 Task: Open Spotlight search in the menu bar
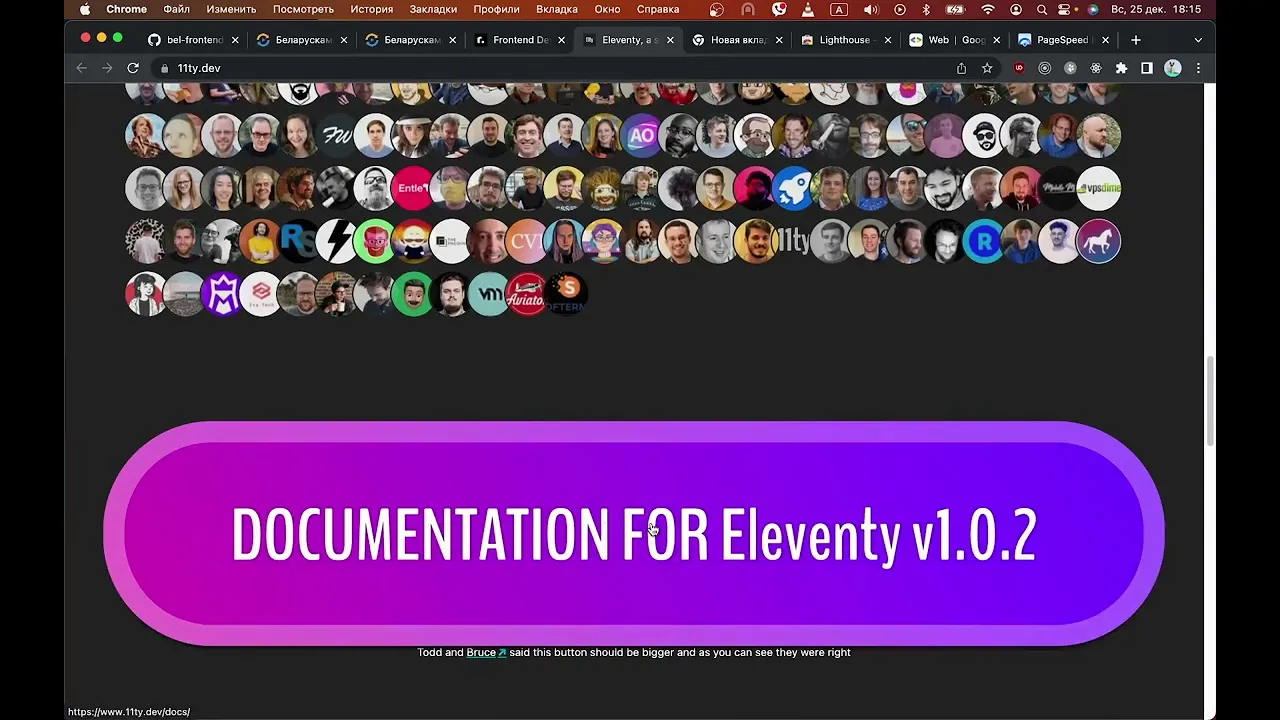pos(1042,9)
